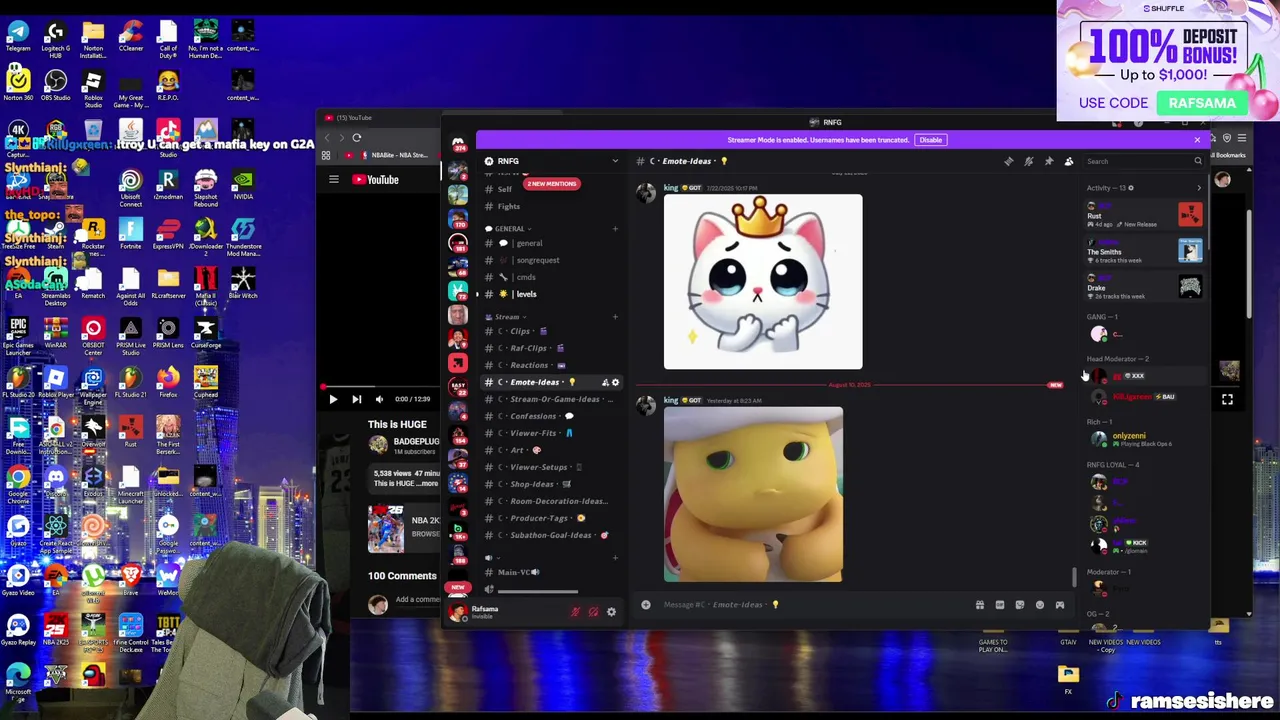Open the Reactions channel
This screenshot has height=720, width=1280.
coord(551,365)
